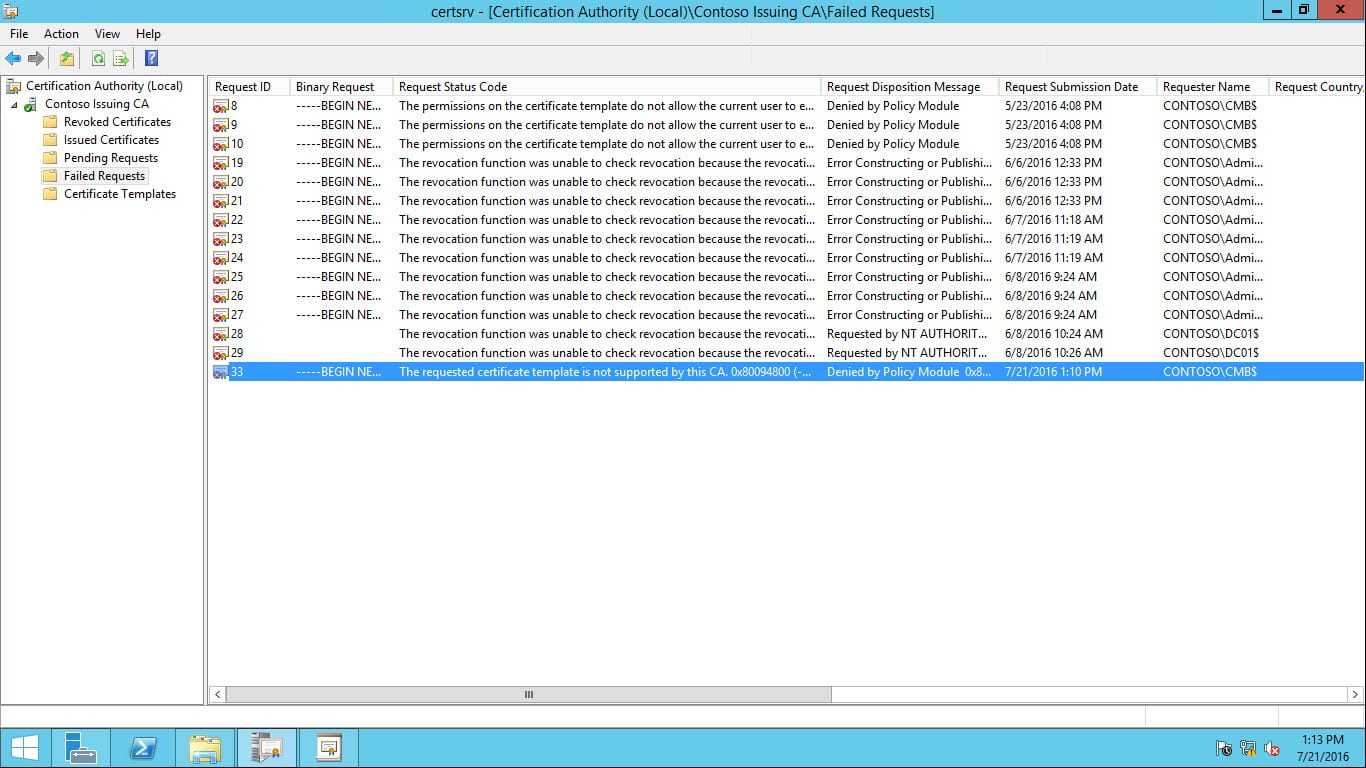Select the Revoked Certificates tree item

point(117,122)
